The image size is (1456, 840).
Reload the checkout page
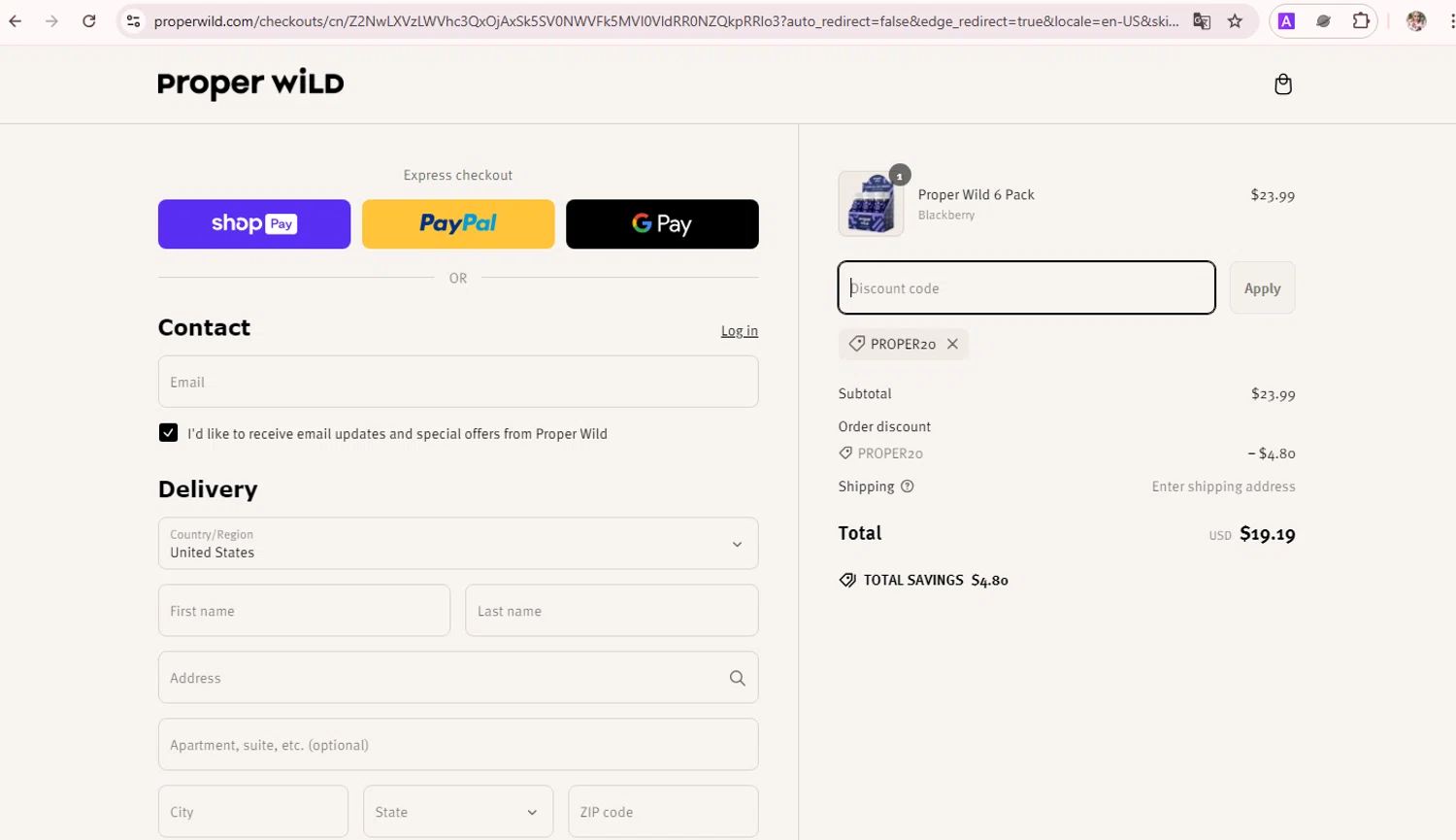coord(88,20)
